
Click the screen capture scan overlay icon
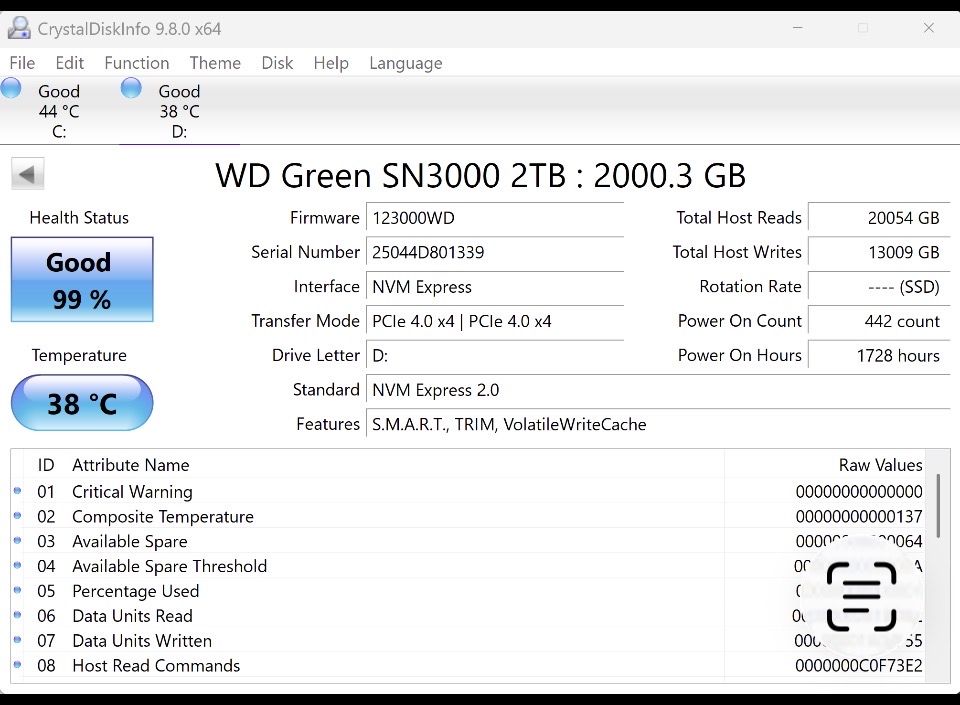point(861,597)
